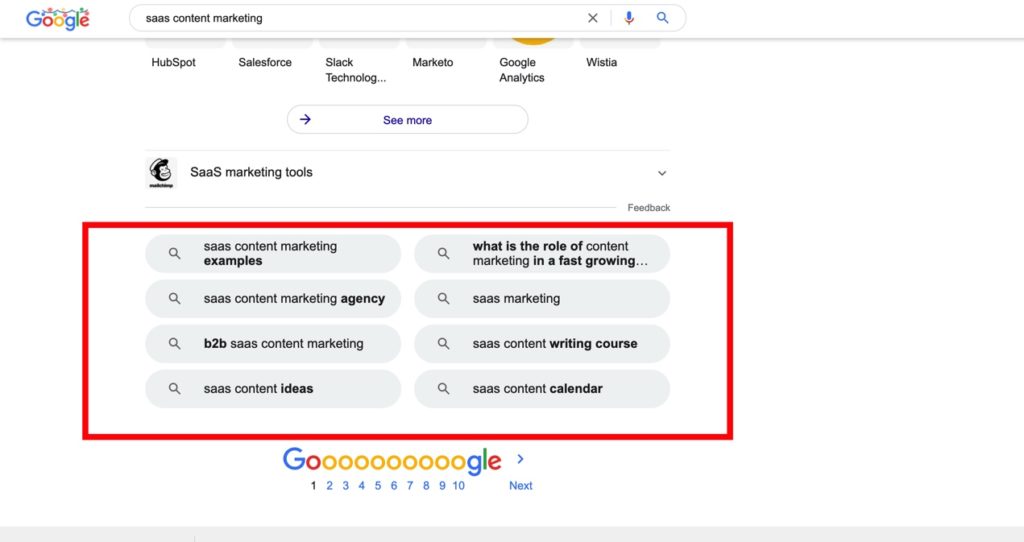Select saas content calendar suggestion
Screen dimensions: 1024x542
click(x=542, y=389)
